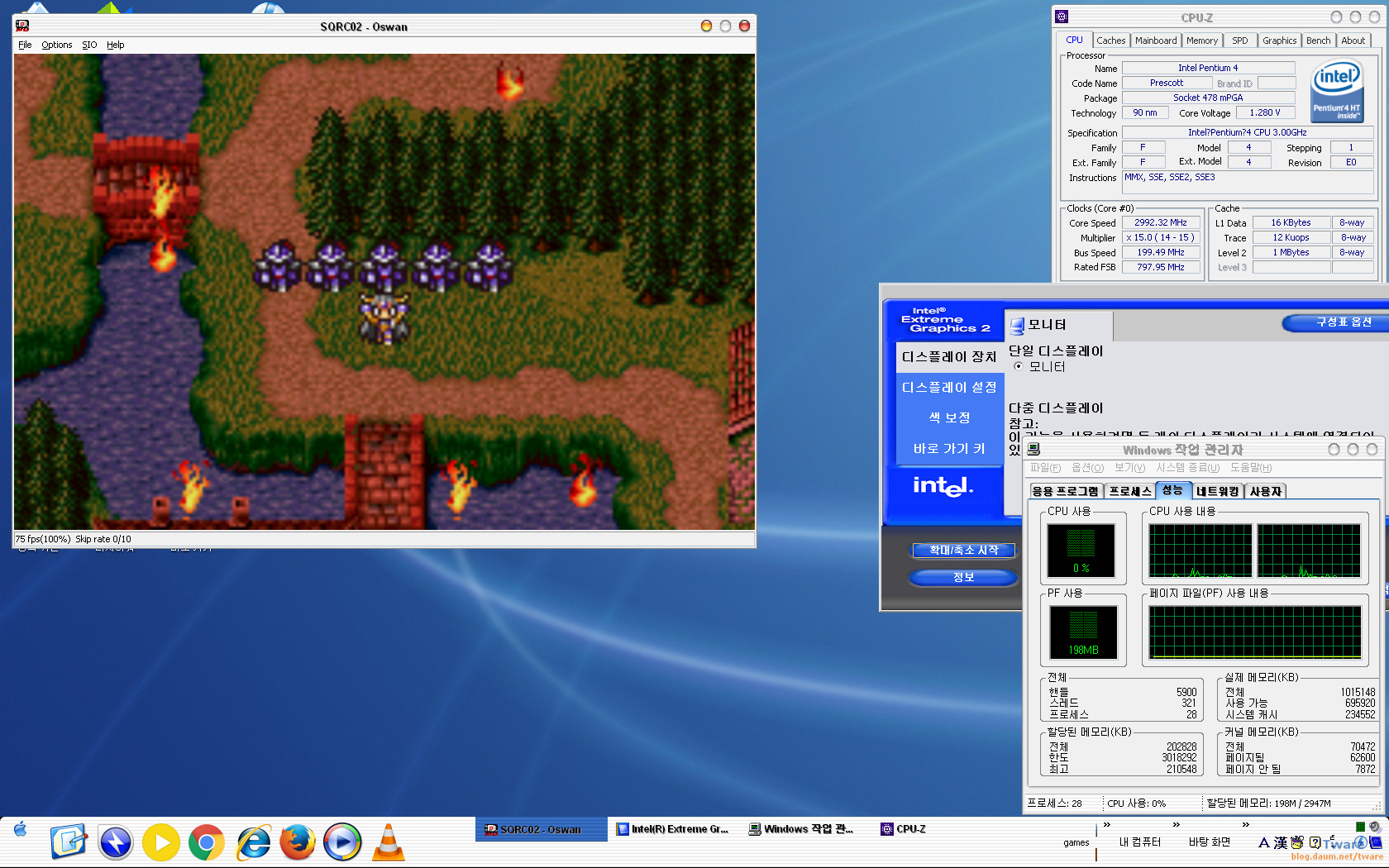This screenshot has height=868, width=1389.
Task: Open the 시스템 종료(U) menu in Task Manager
Action: 1188,468
